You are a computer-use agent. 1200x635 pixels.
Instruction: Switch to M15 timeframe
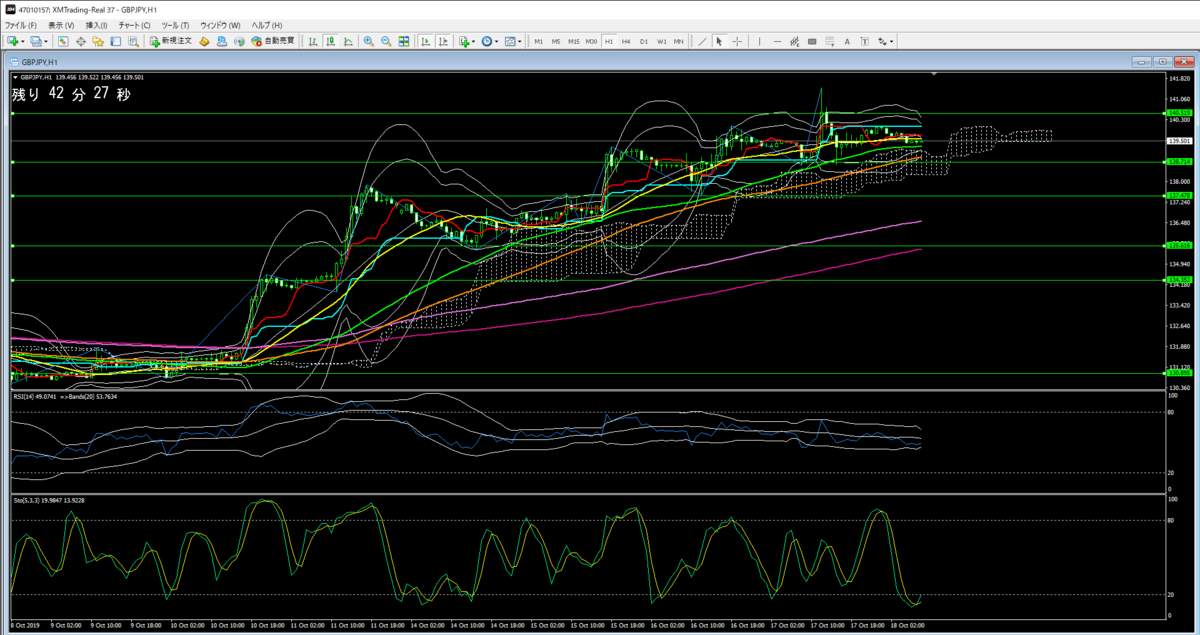[574, 41]
